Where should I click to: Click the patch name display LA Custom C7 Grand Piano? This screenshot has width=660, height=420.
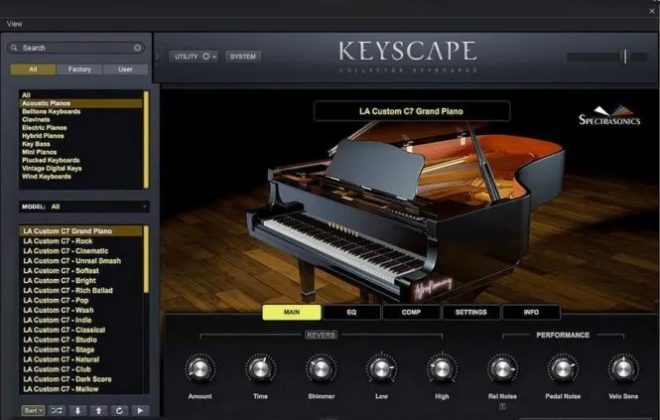(411, 112)
